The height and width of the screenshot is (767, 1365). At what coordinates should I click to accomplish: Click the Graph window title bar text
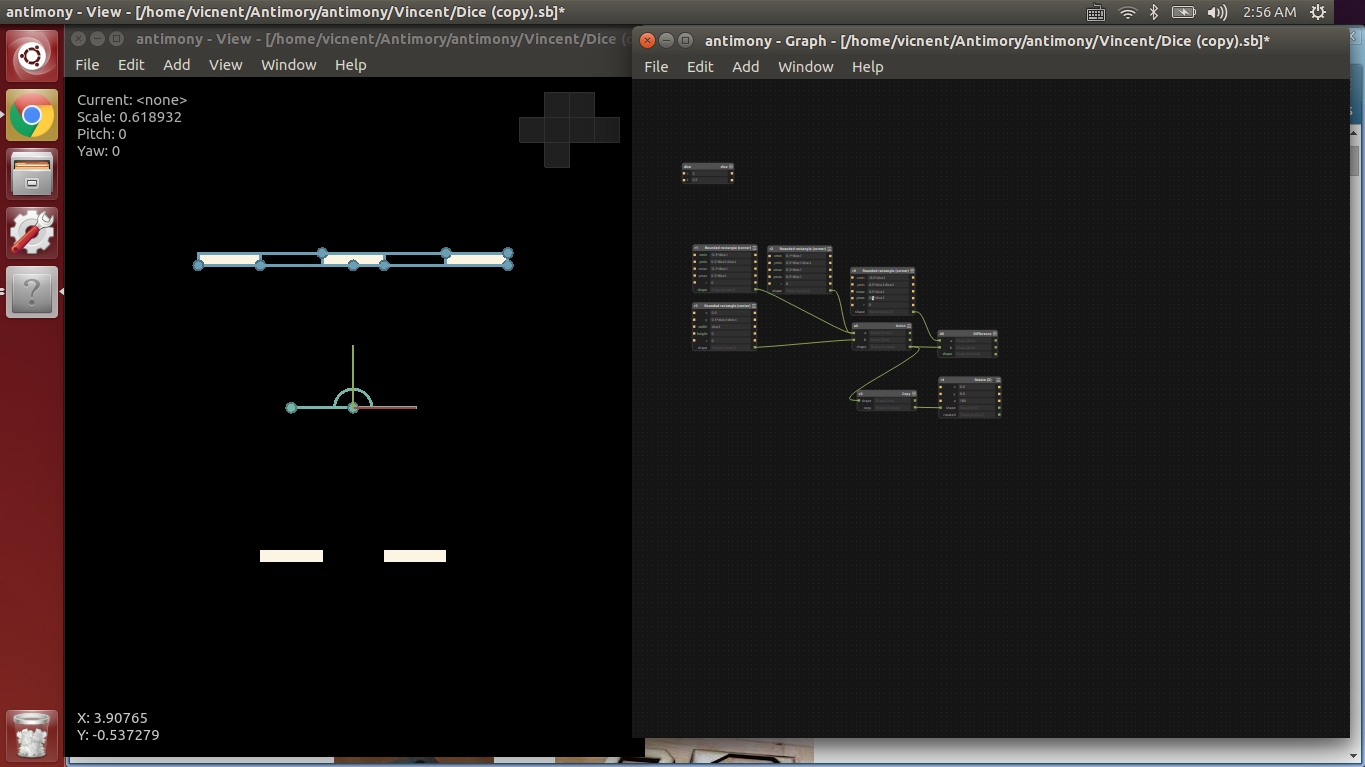(987, 41)
